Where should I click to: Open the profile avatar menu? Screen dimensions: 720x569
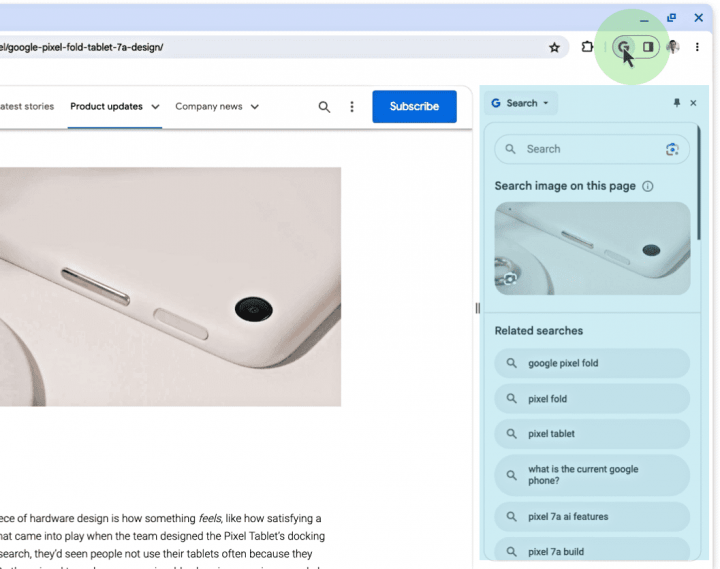(x=673, y=47)
